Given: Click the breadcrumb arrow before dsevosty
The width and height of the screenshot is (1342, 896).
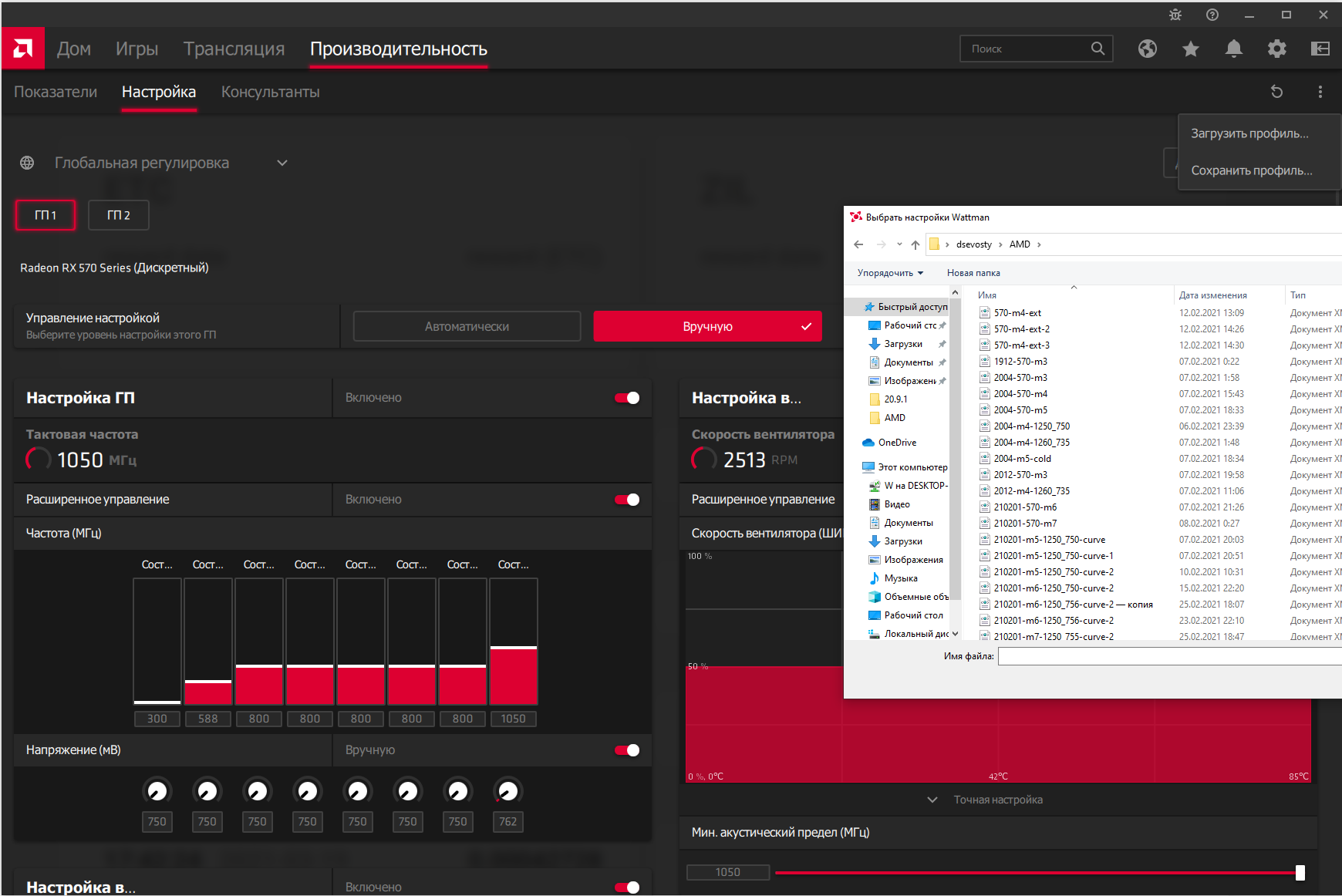Looking at the screenshot, I should pos(947,244).
